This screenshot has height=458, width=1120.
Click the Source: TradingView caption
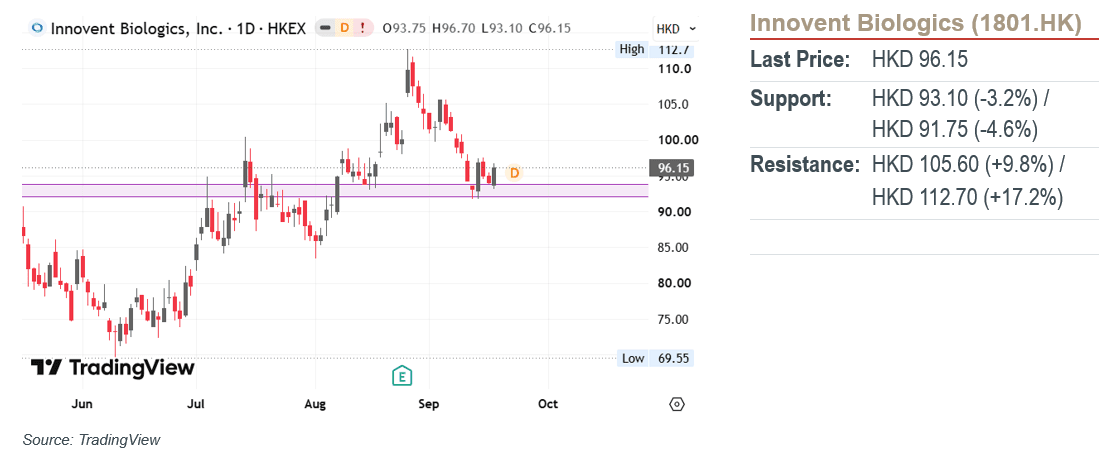tap(91, 439)
